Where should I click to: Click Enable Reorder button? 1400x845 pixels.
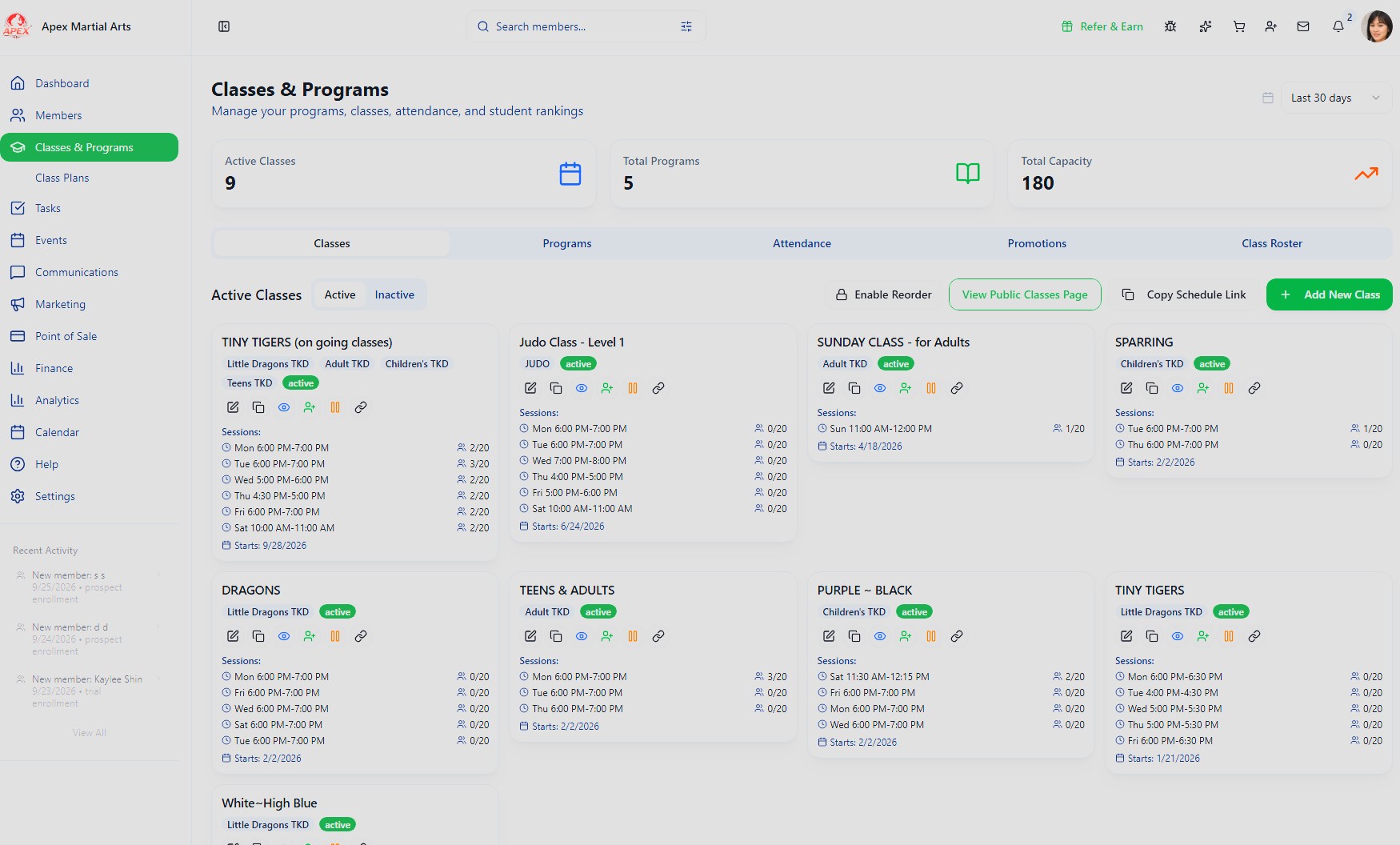[x=883, y=294]
